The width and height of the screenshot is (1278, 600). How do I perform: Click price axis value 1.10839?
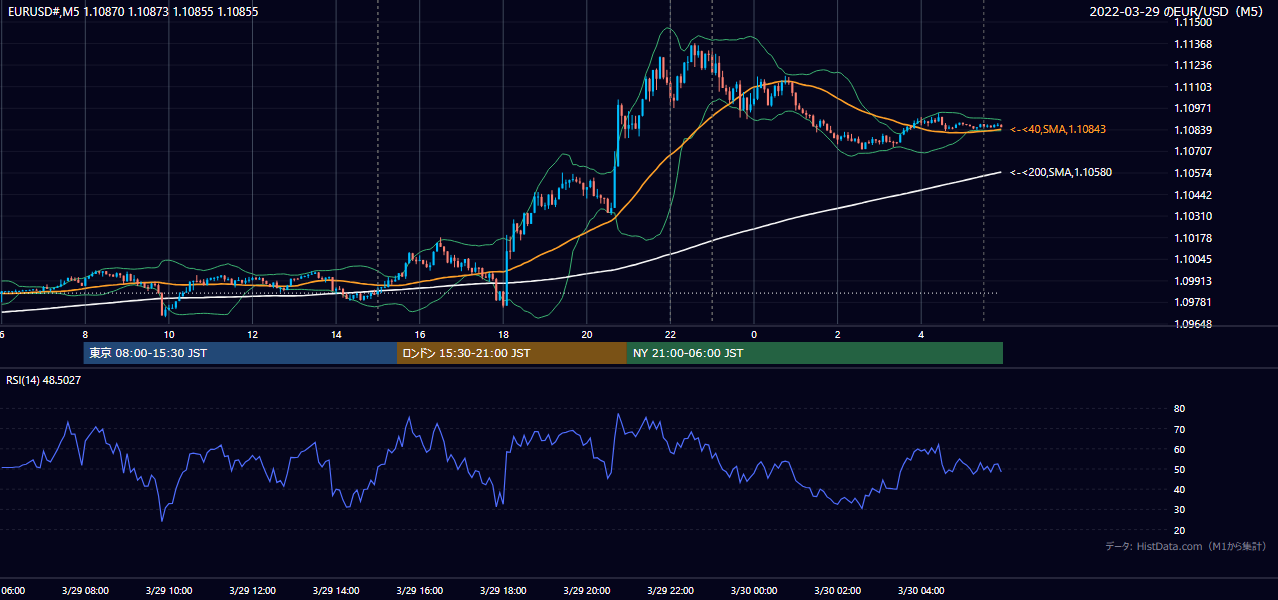tap(1192, 130)
